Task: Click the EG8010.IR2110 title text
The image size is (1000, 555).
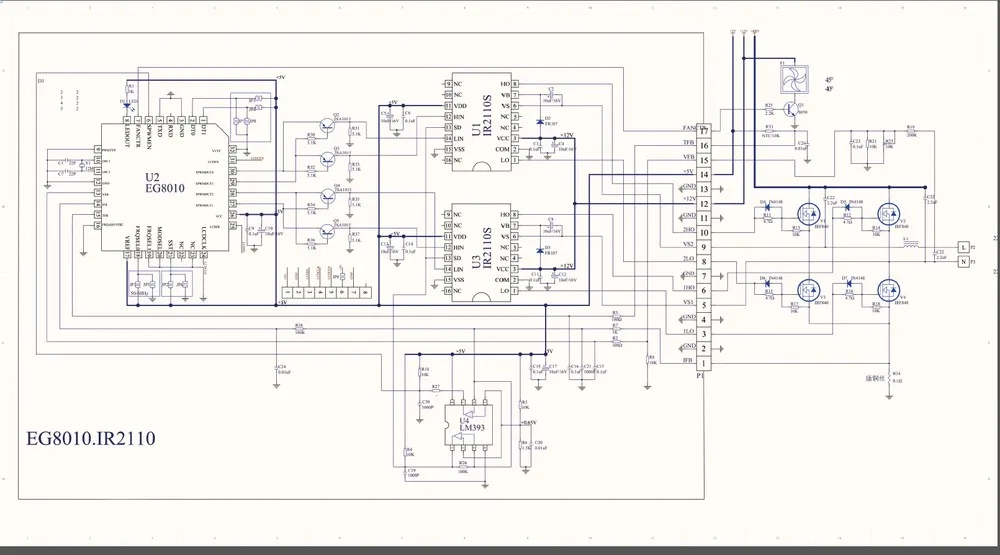Action: 91,439
